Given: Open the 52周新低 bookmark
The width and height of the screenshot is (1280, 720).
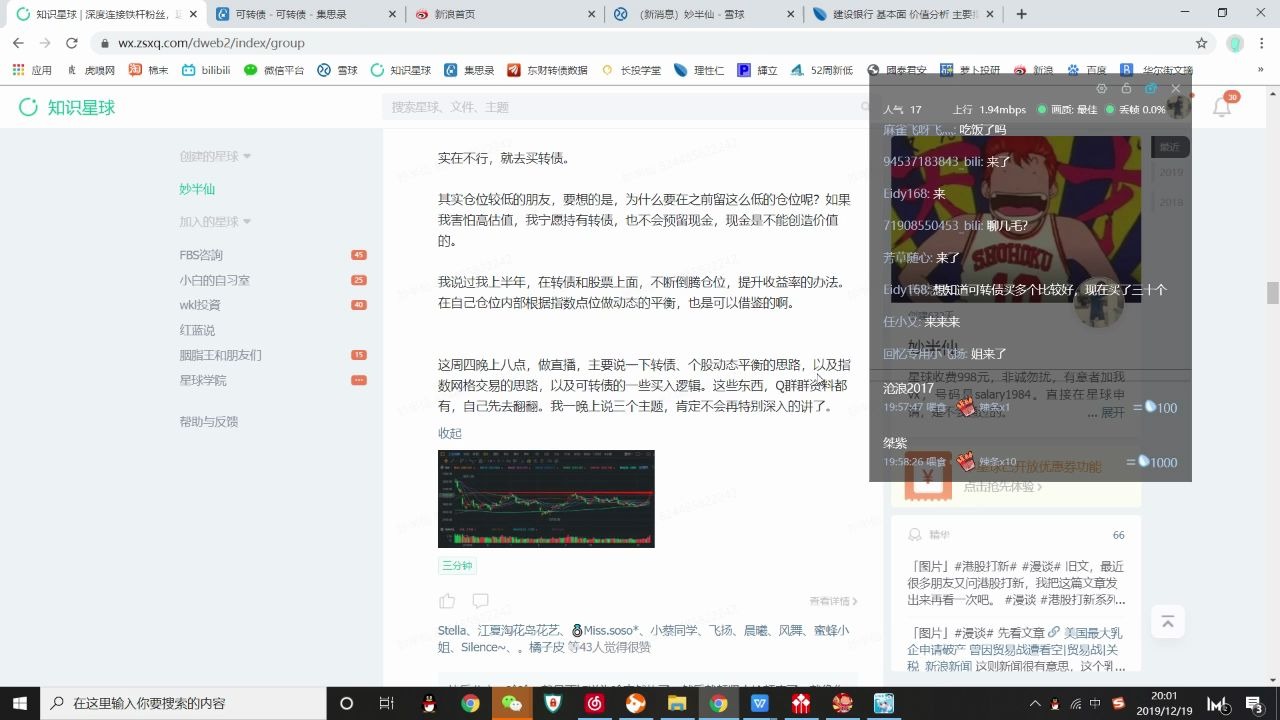Looking at the screenshot, I should pos(822,70).
